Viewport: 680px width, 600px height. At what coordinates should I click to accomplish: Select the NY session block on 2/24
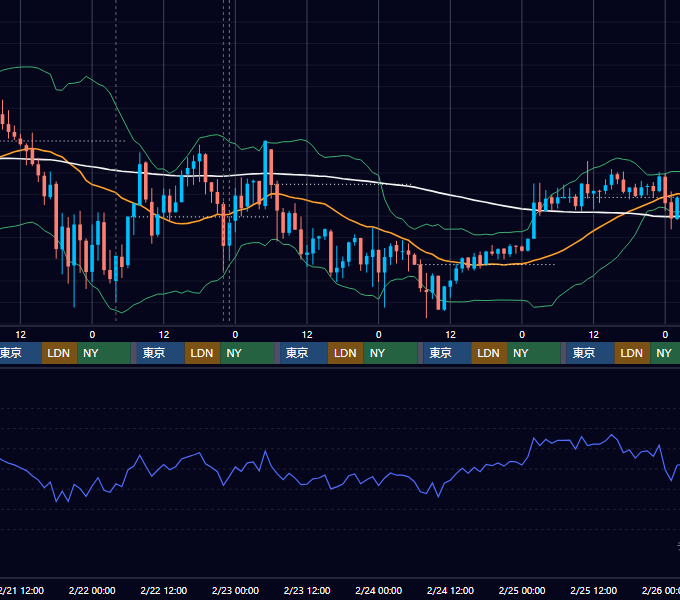pos(534,353)
